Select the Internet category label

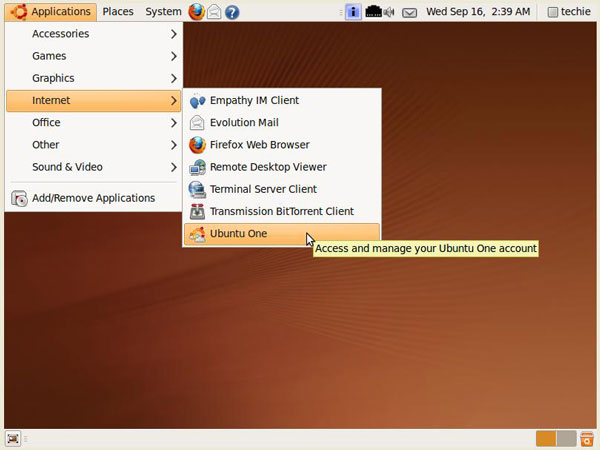coord(51,101)
